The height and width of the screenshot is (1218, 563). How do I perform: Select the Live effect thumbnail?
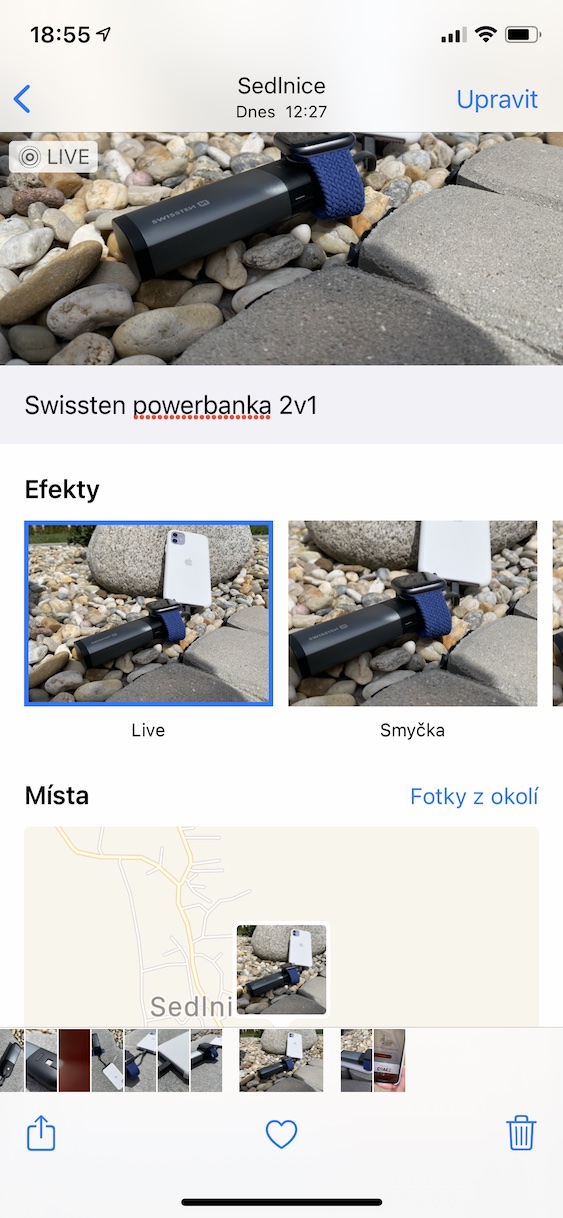(x=148, y=614)
